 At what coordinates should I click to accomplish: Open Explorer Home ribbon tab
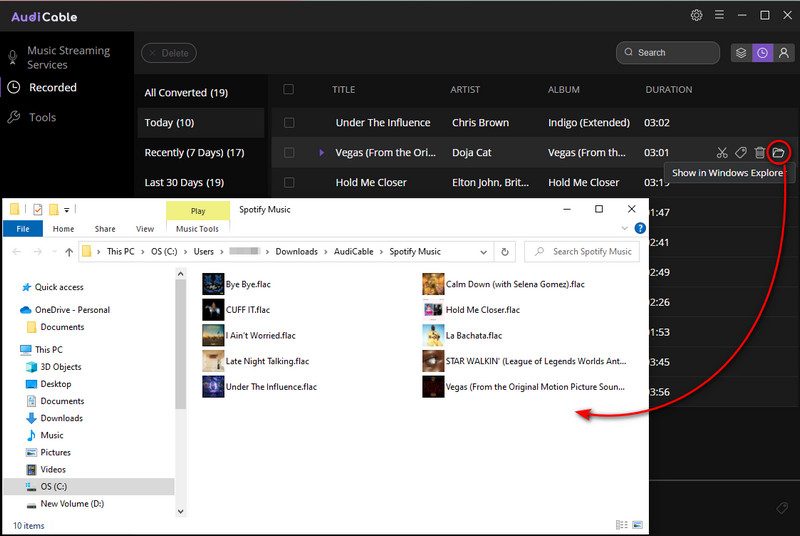coord(63,229)
